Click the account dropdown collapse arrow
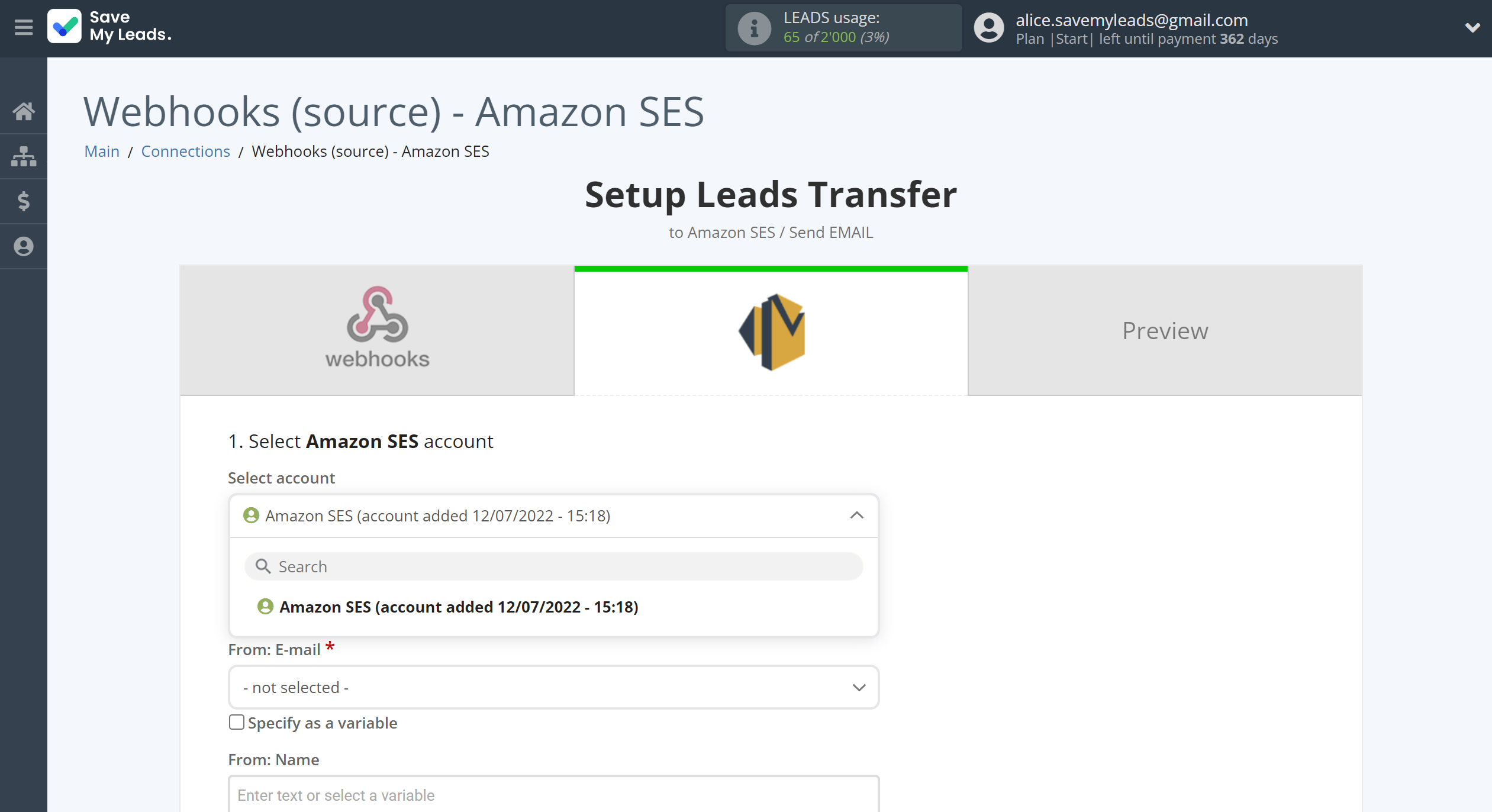This screenshot has height=812, width=1492. tap(855, 514)
